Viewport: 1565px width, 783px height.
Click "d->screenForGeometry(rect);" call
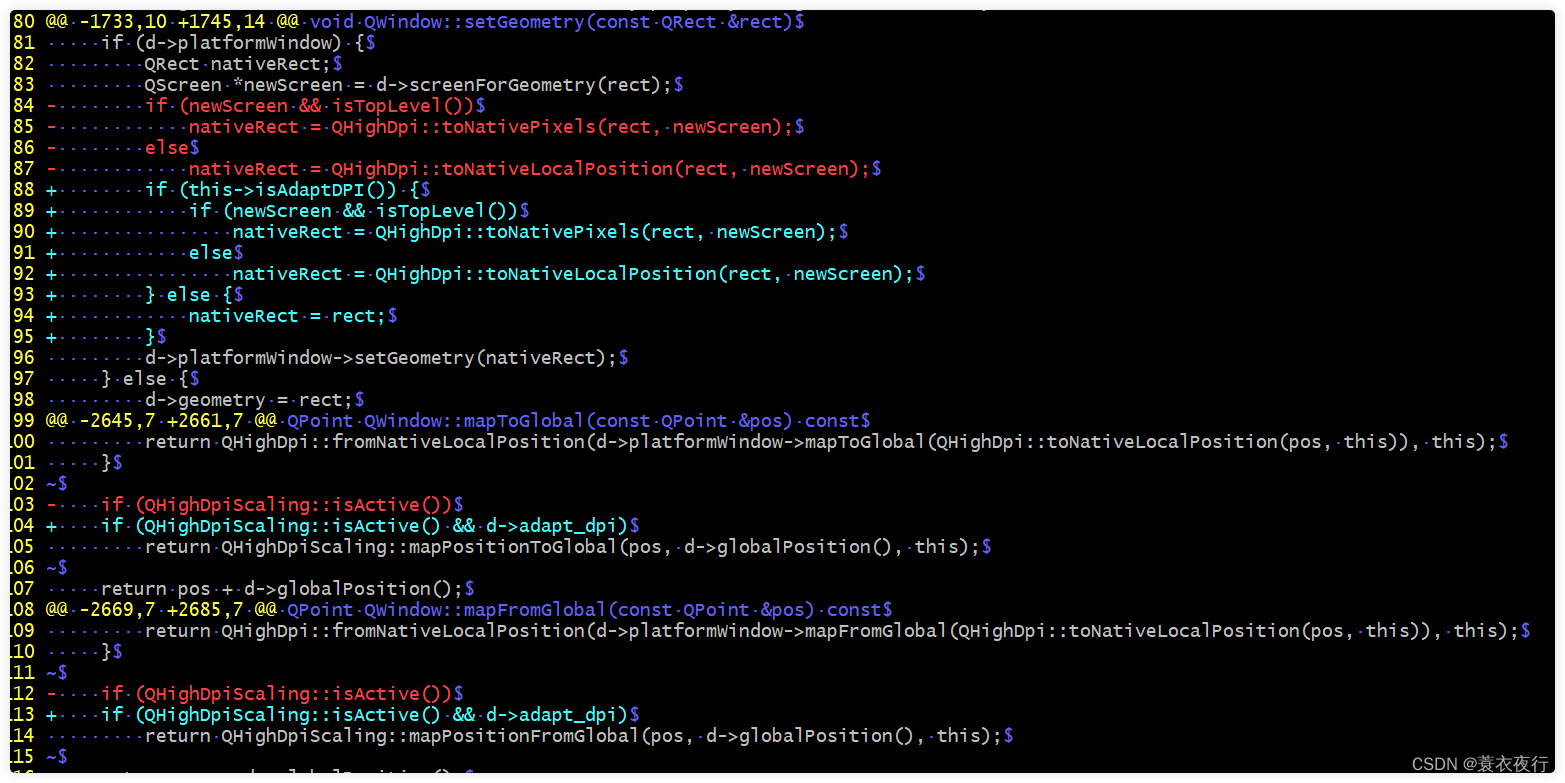pyautogui.click(x=525, y=85)
